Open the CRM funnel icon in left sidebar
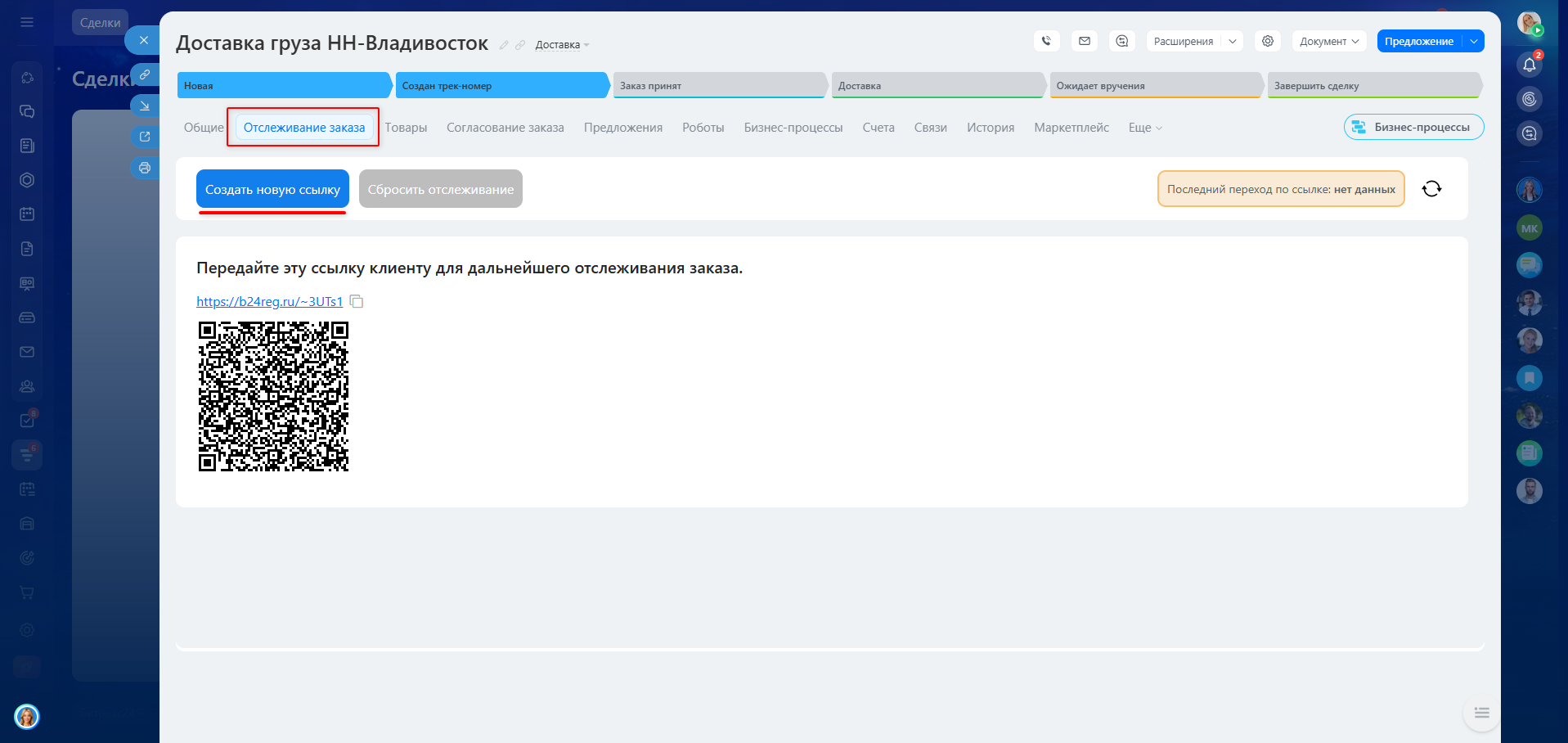 click(x=27, y=455)
